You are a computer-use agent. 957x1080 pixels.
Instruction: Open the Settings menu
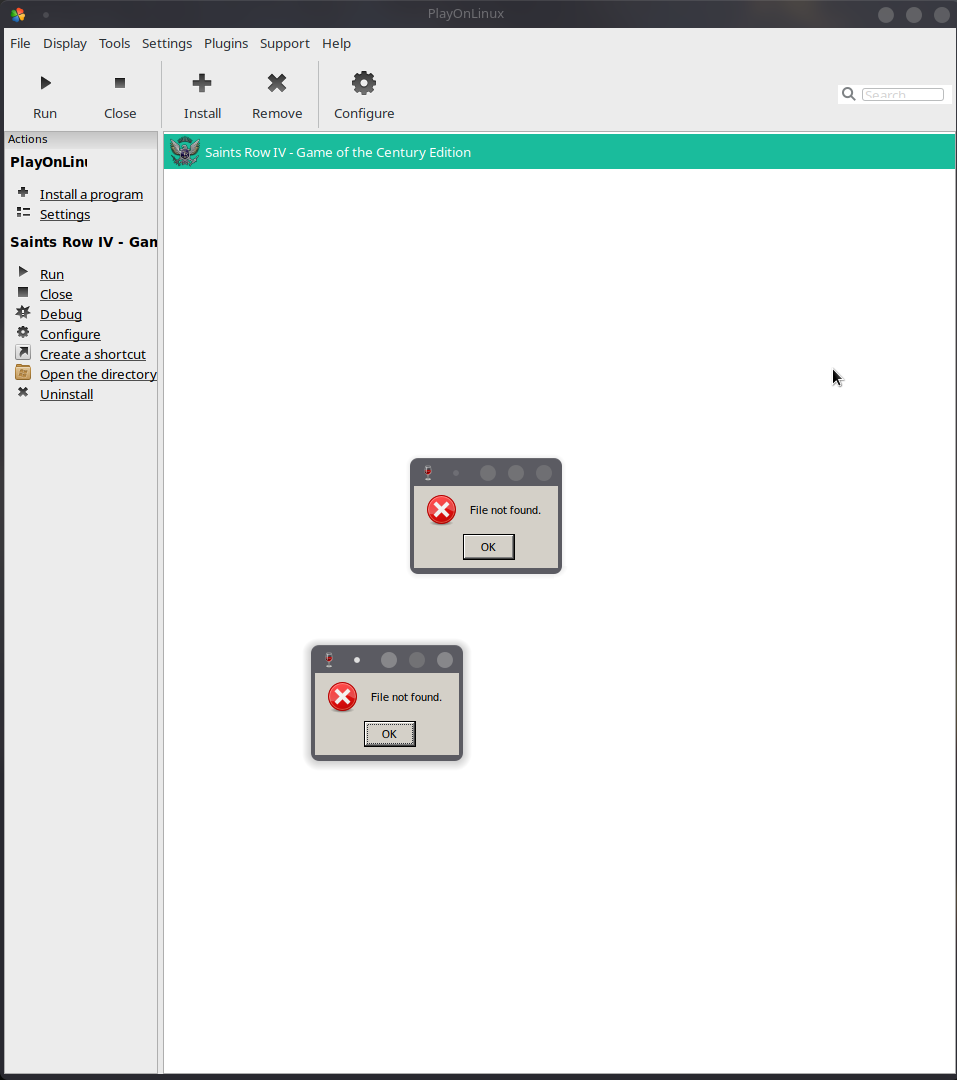(x=167, y=43)
